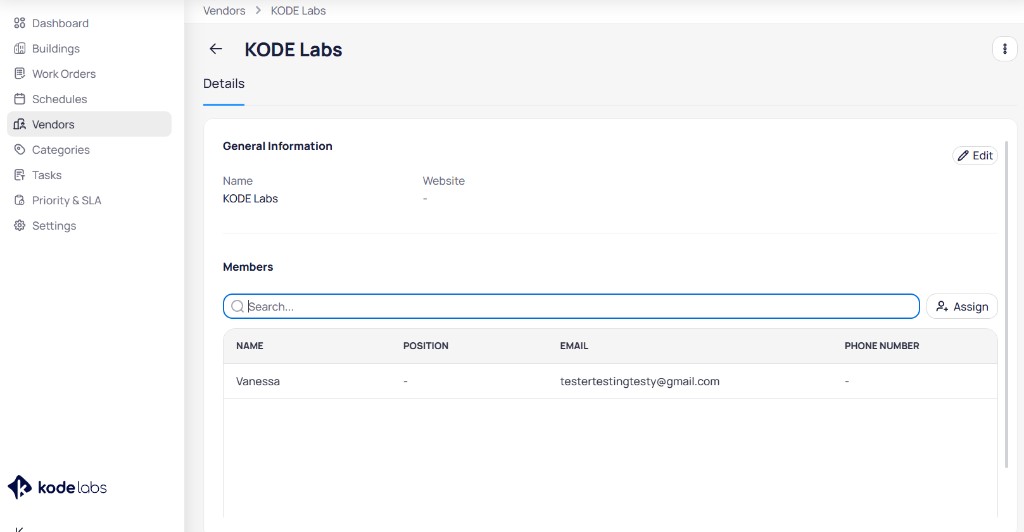Click the Vendors sidebar icon
1024x532 pixels.
(20, 124)
